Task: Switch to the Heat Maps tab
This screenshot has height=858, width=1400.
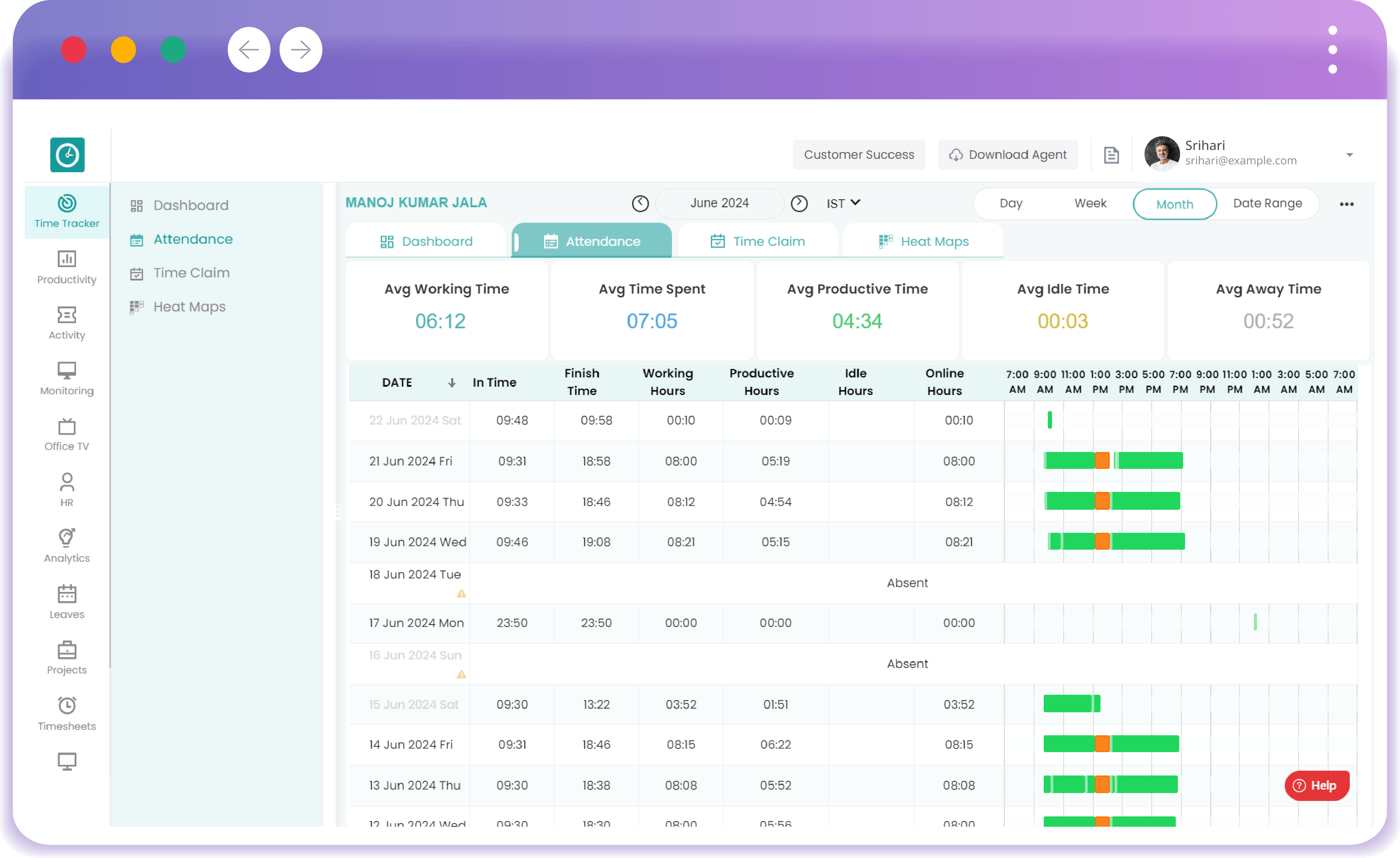Action: tap(923, 241)
